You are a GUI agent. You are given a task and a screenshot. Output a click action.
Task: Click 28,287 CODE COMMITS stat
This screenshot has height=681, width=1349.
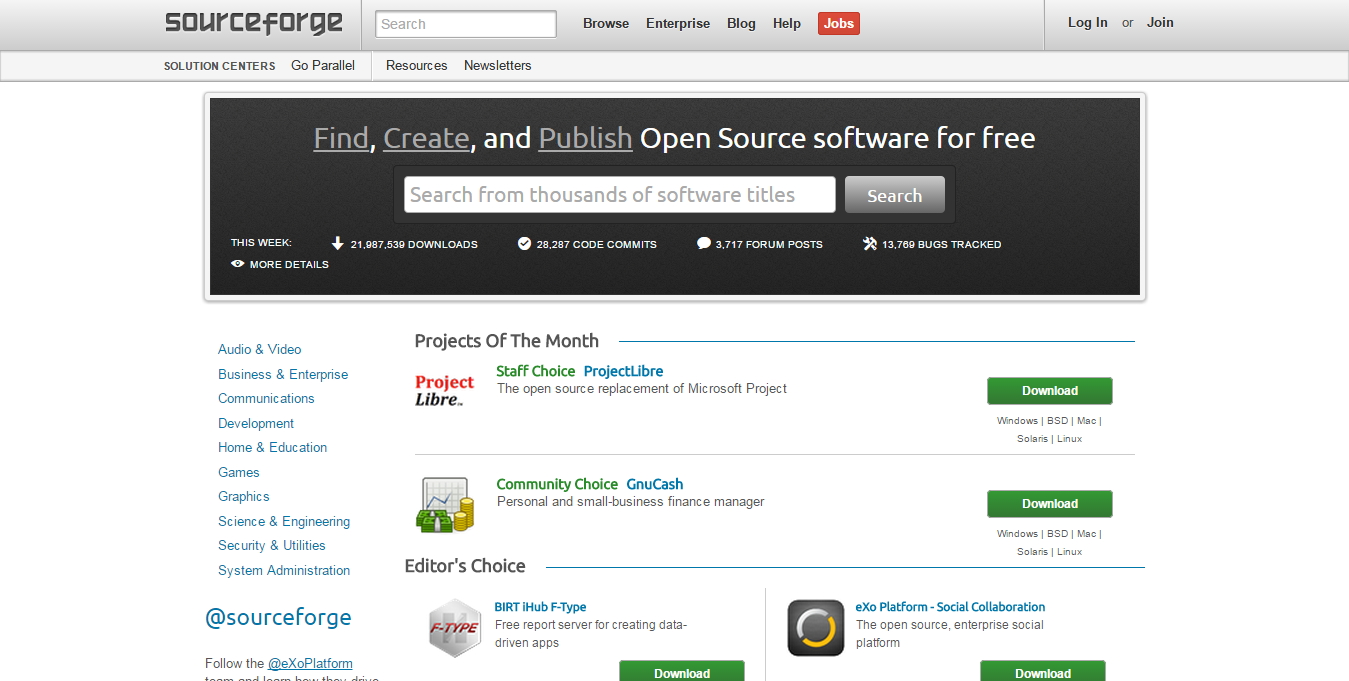[597, 245]
